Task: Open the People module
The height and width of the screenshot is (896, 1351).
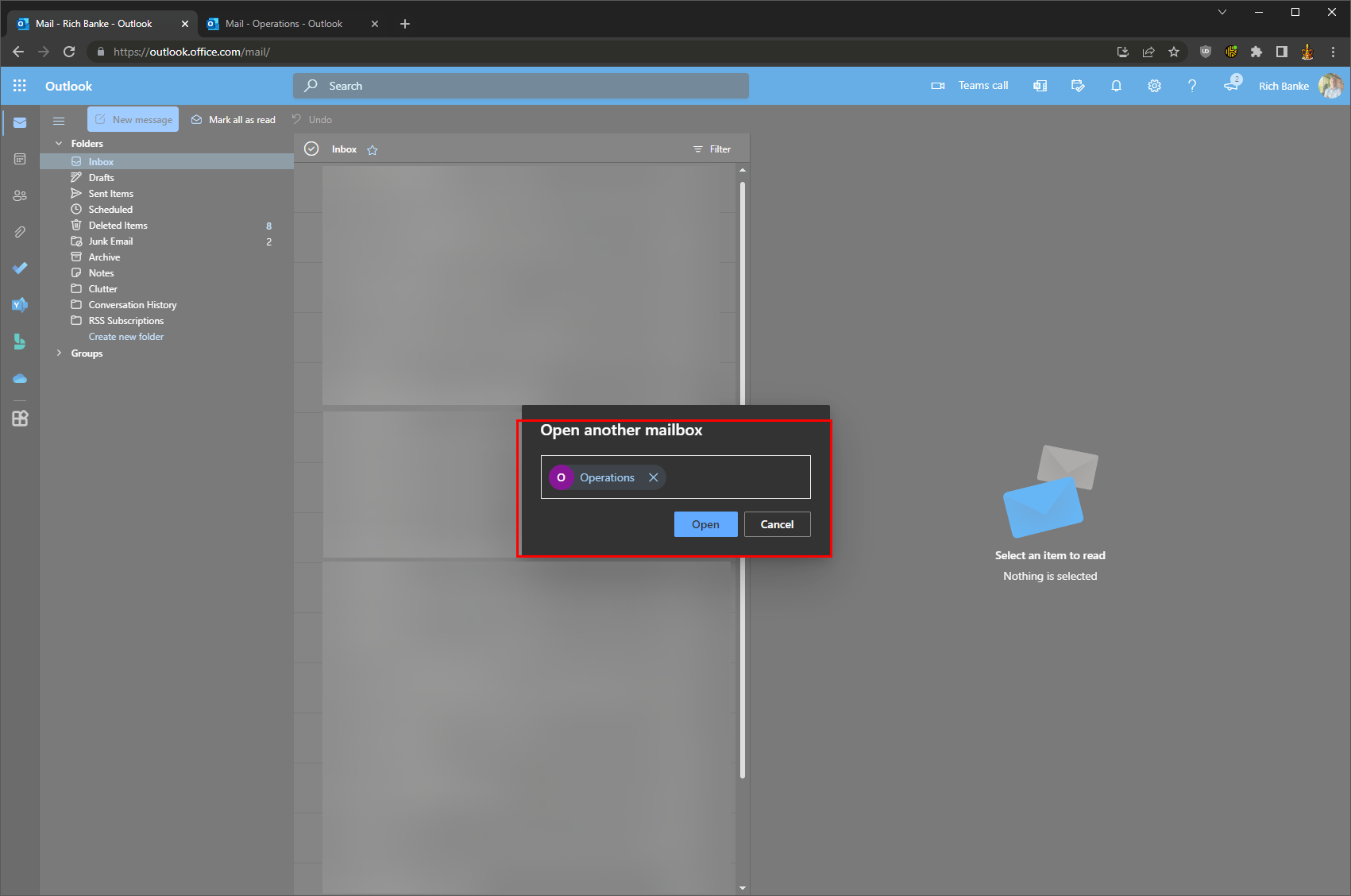Action: click(20, 195)
